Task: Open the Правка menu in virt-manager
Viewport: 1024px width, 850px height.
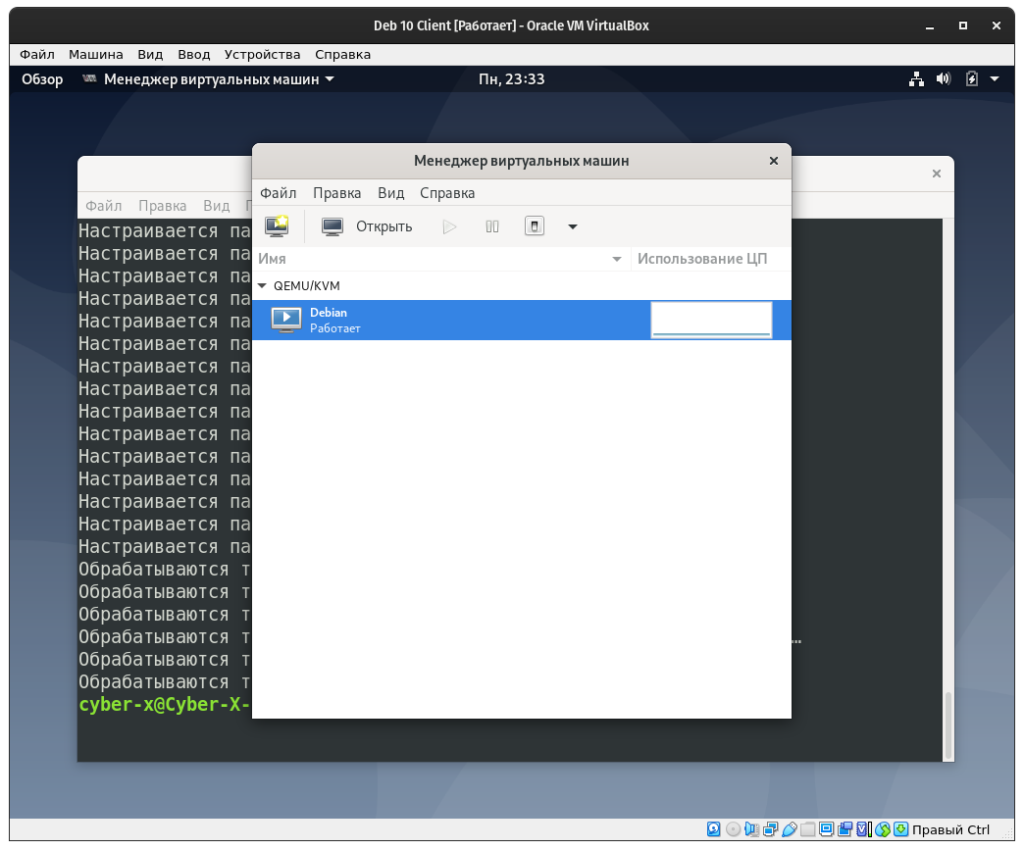Action: [x=337, y=193]
